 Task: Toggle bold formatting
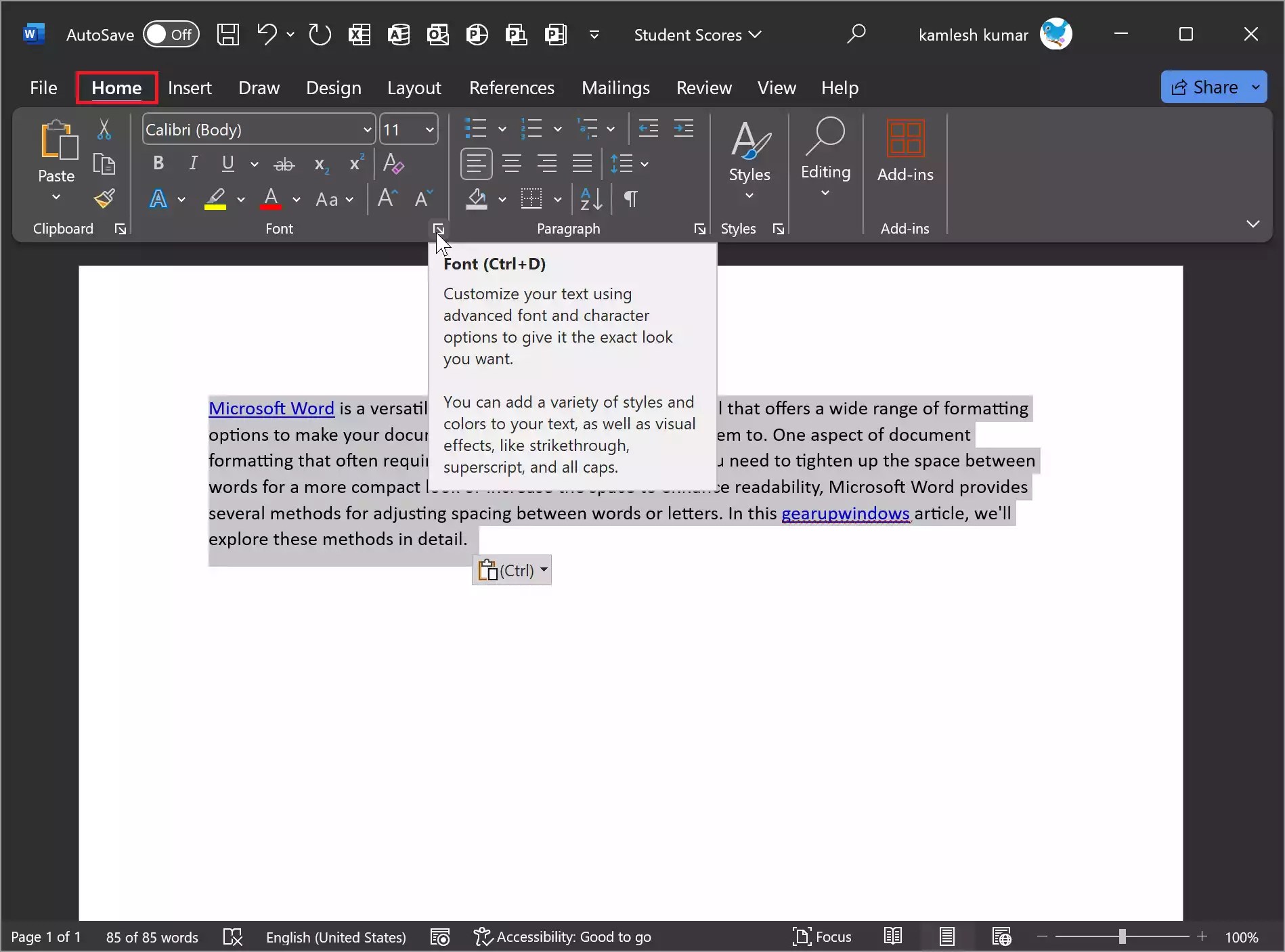click(x=158, y=163)
